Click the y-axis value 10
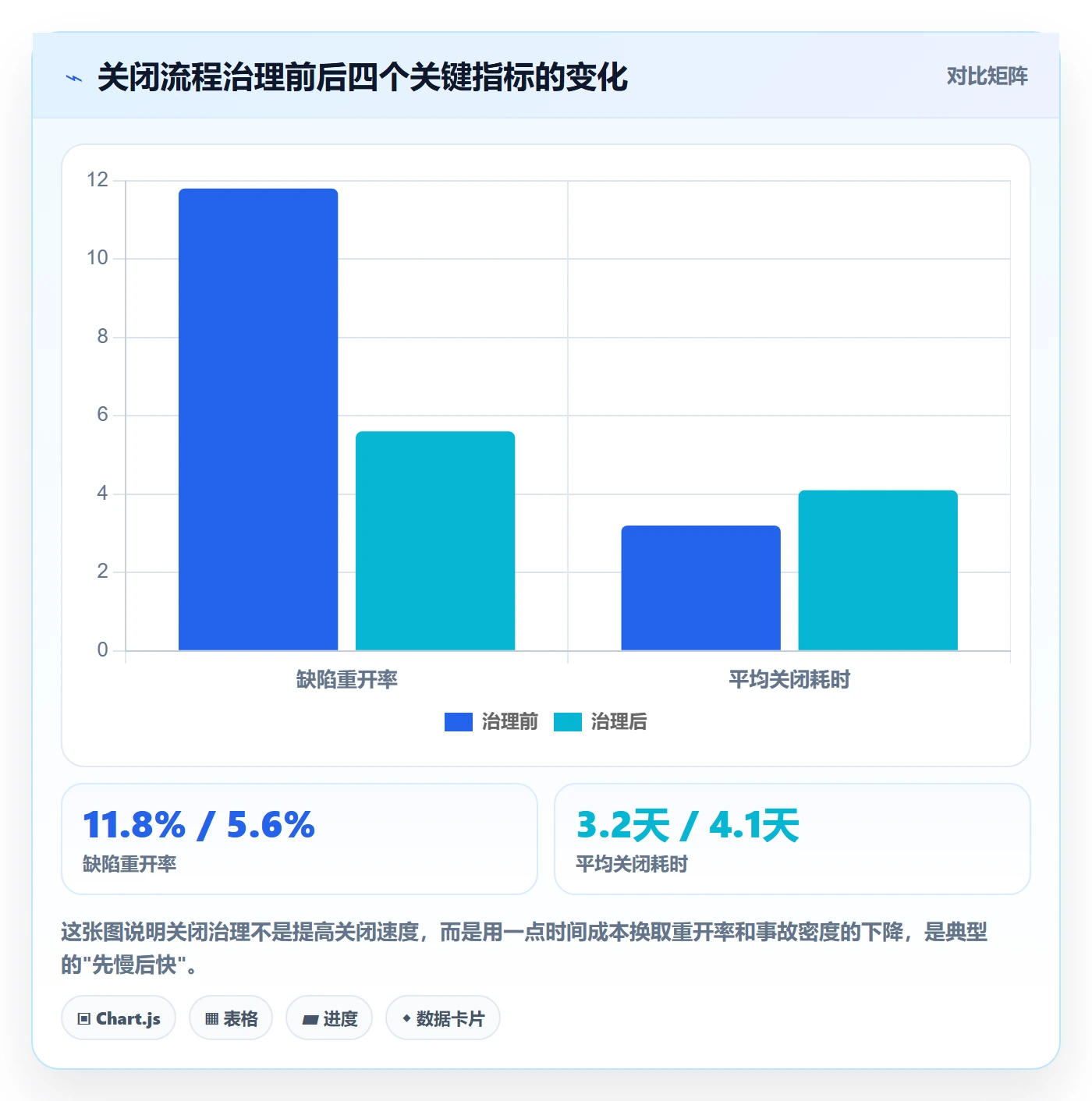Viewport: 1092px width, 1101px height. [97, 258]
